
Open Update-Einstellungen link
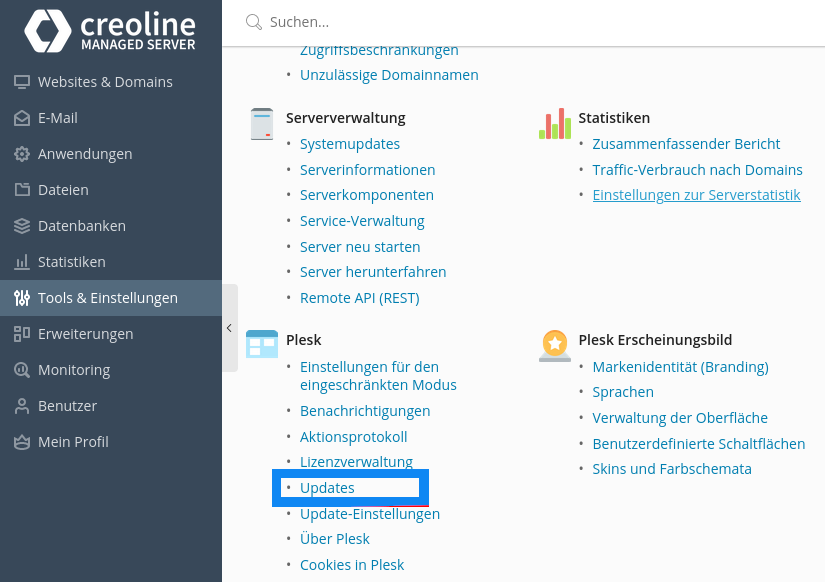pyautogui.click(x=370, y=514)
